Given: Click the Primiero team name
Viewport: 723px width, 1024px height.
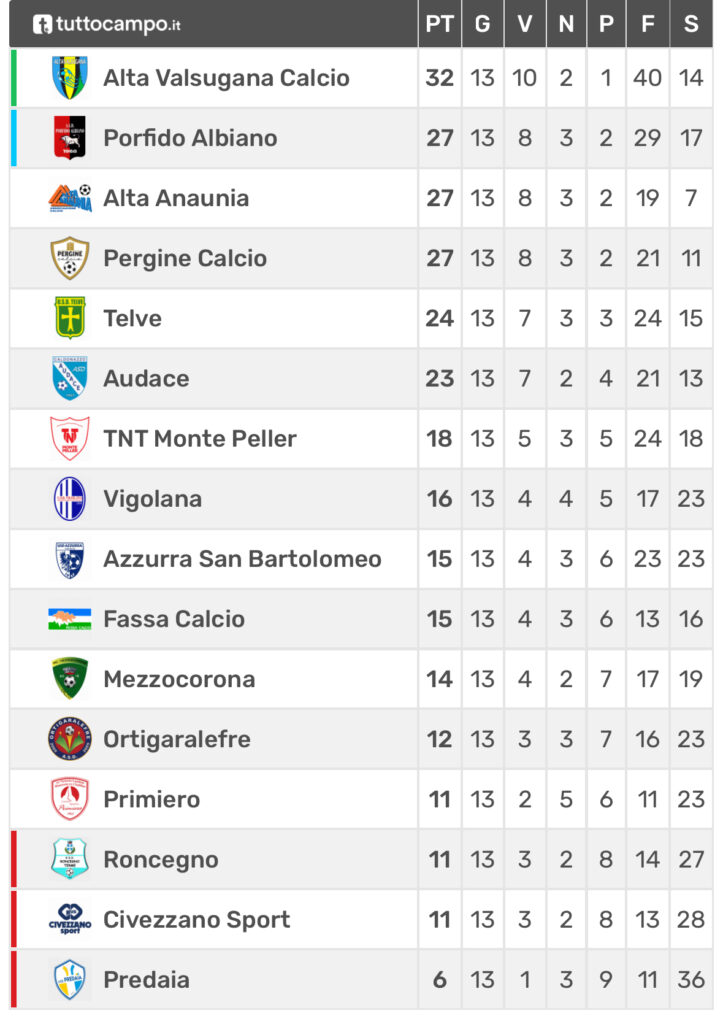Looking at the screenshot, I should click(x=152, y=799).
